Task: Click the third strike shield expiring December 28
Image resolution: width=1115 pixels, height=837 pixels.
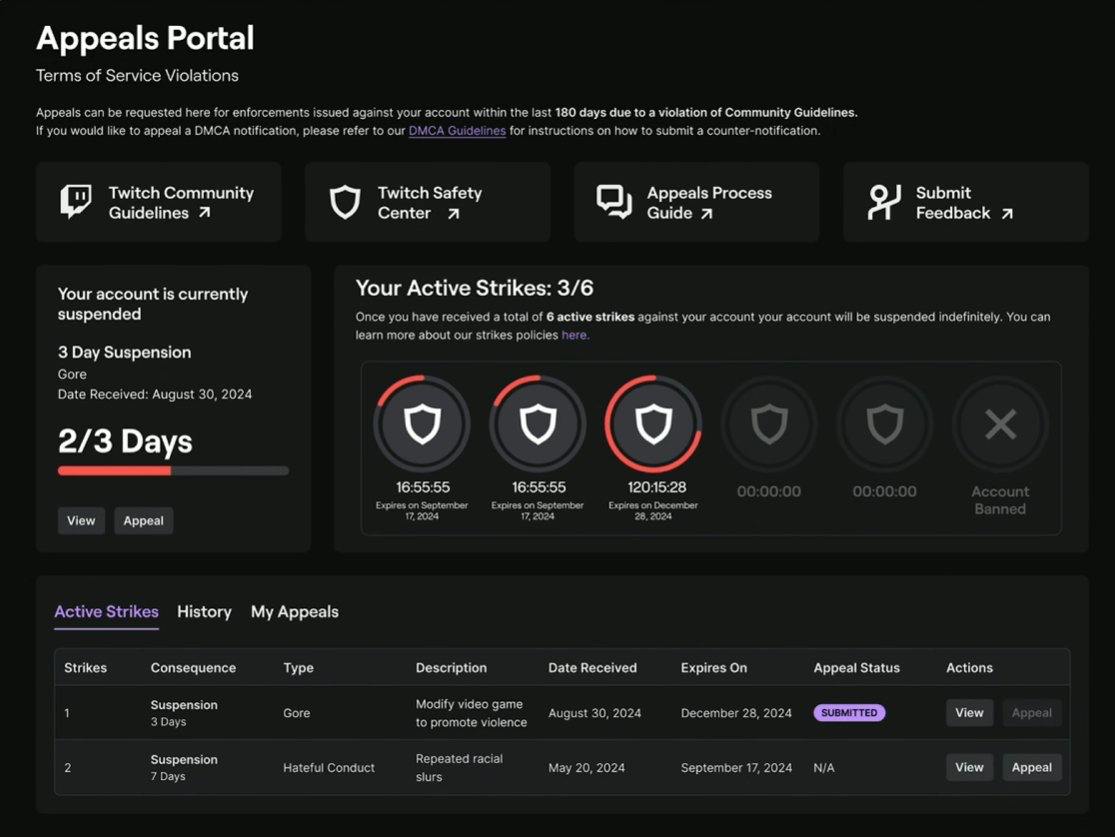Action: tap(653, 424)
